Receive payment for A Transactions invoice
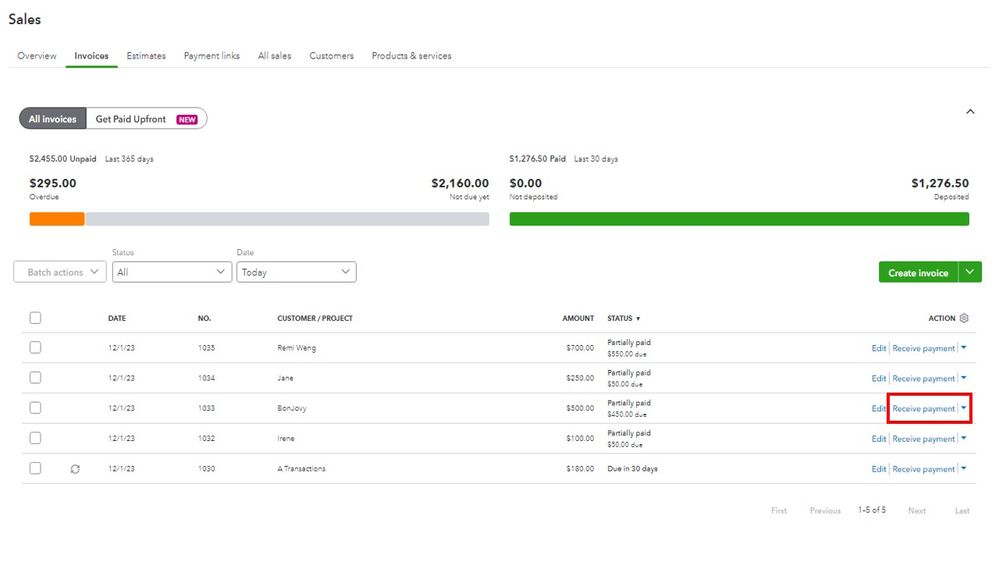999x562 pixels. tap(923, 469)
